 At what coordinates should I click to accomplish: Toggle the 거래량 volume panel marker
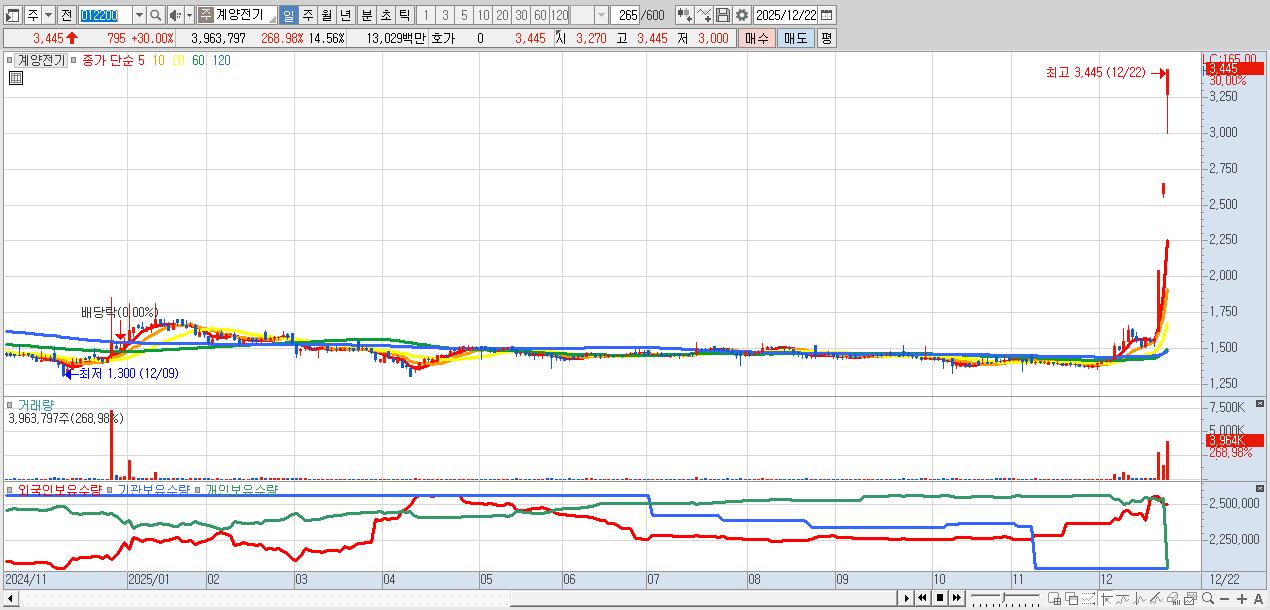click(x=11, y=405)
